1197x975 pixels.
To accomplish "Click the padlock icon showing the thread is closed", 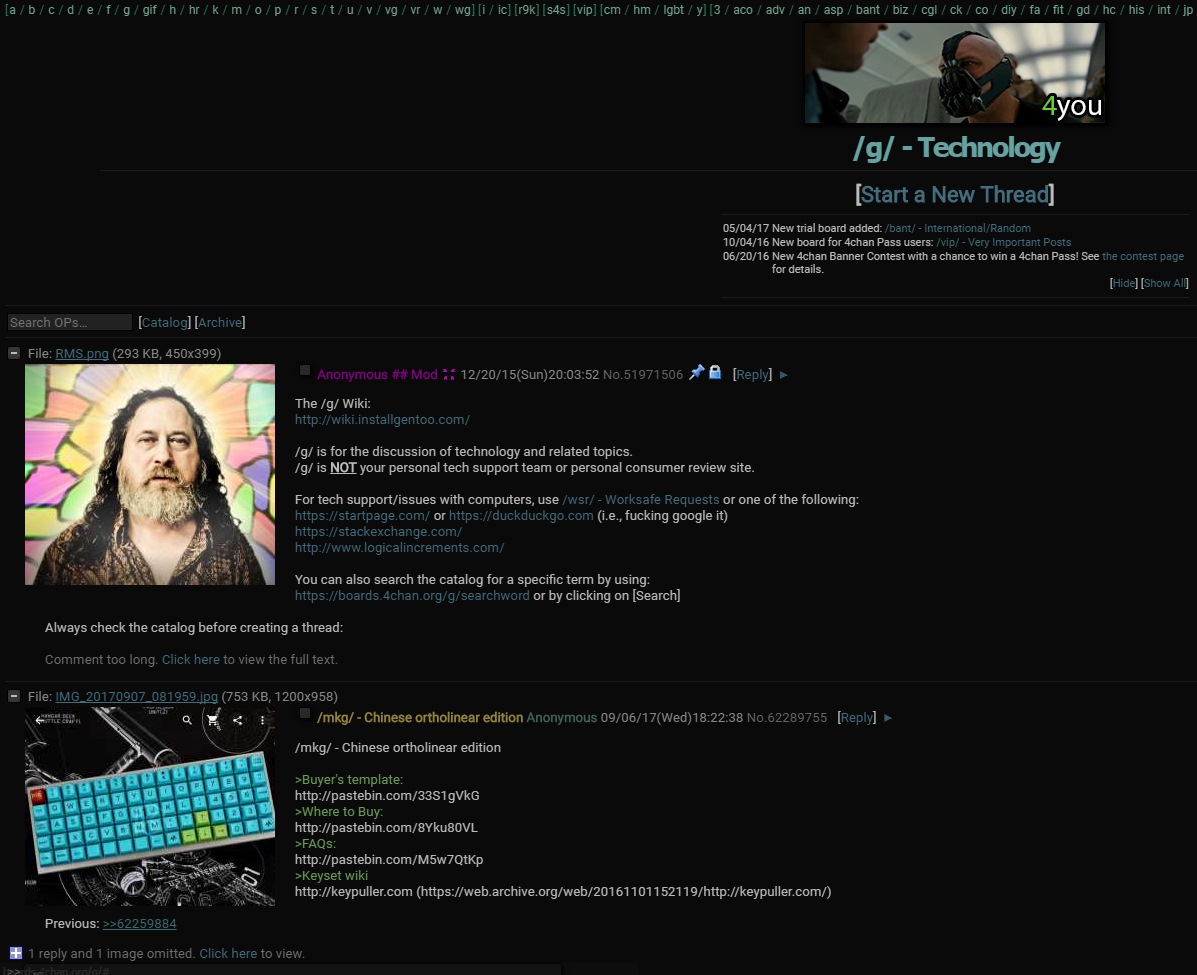I will click(x=714, y=372).
